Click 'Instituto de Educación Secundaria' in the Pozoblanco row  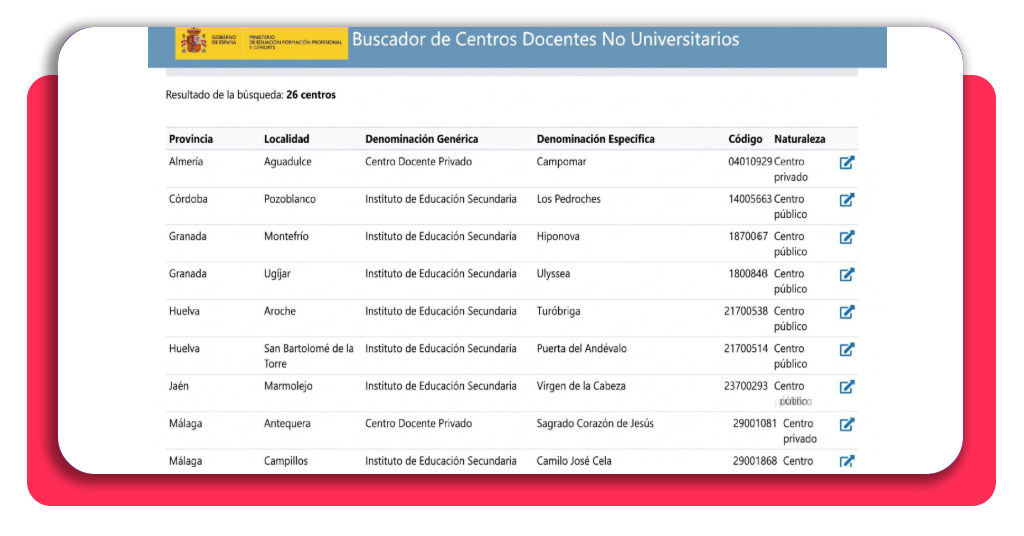441,199
